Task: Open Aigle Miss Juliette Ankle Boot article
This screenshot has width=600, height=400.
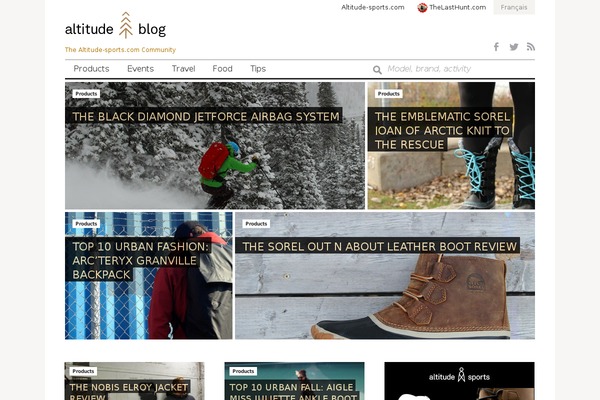Action: point(291,391)
